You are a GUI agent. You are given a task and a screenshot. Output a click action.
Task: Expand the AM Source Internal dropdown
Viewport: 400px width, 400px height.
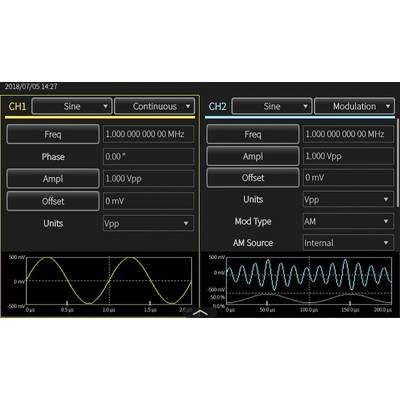click(x=348, y=243)
